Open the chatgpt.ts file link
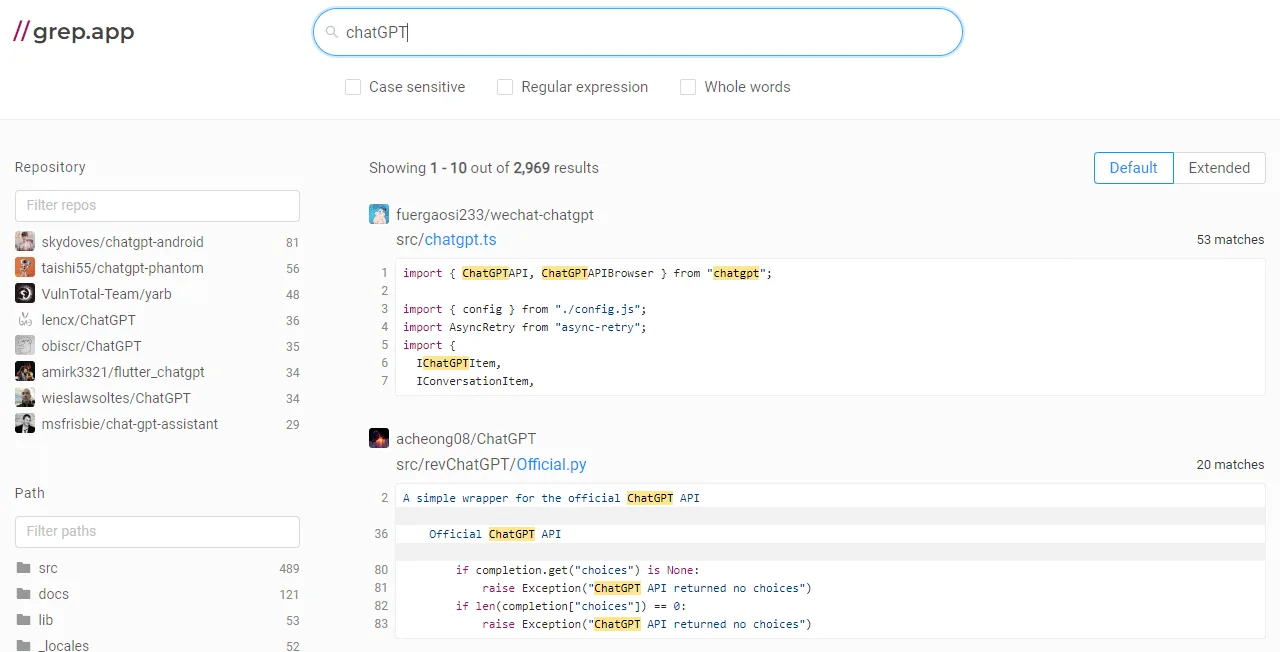This screenshot has width=1280, height=652. pos(460,240)
